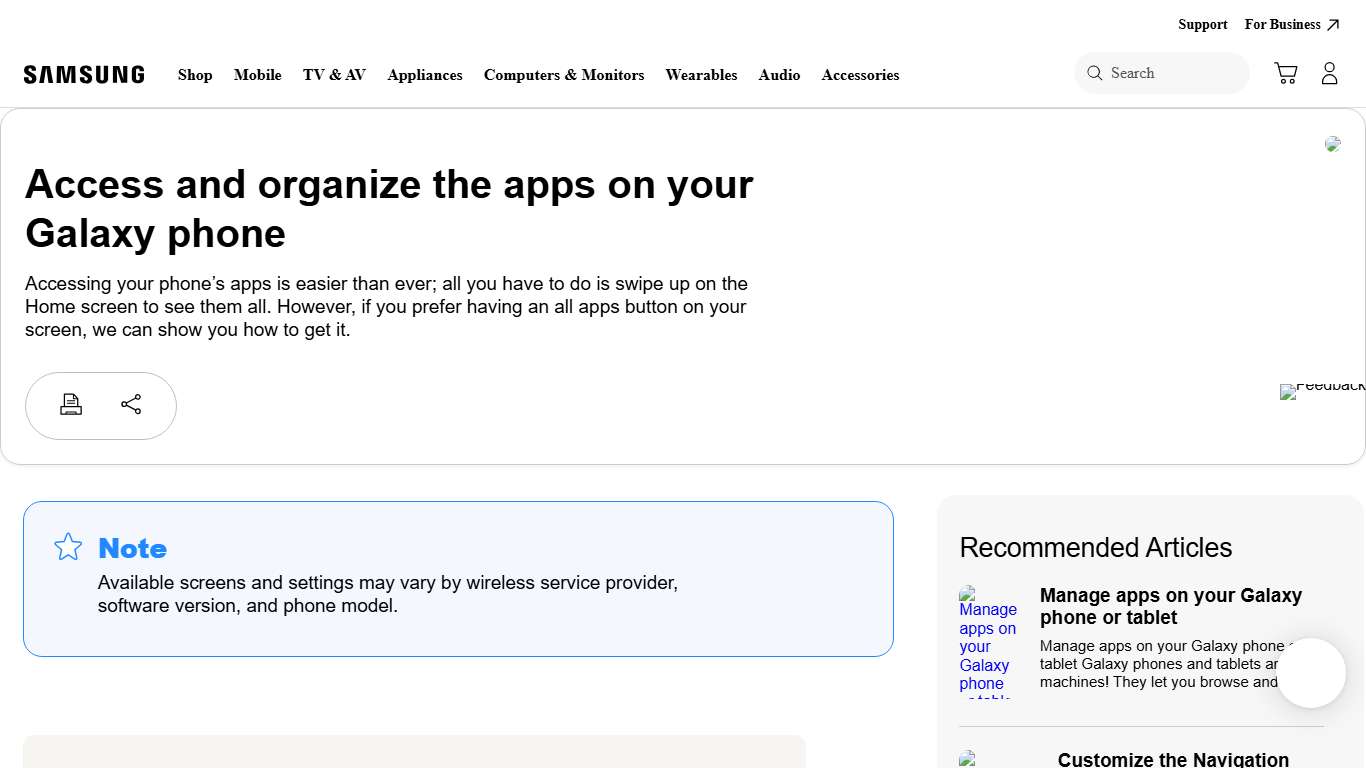The height and width of the screenshot is (768, 1366).
Task: Open the Wearables menu
Action: [x=701, y=75]
